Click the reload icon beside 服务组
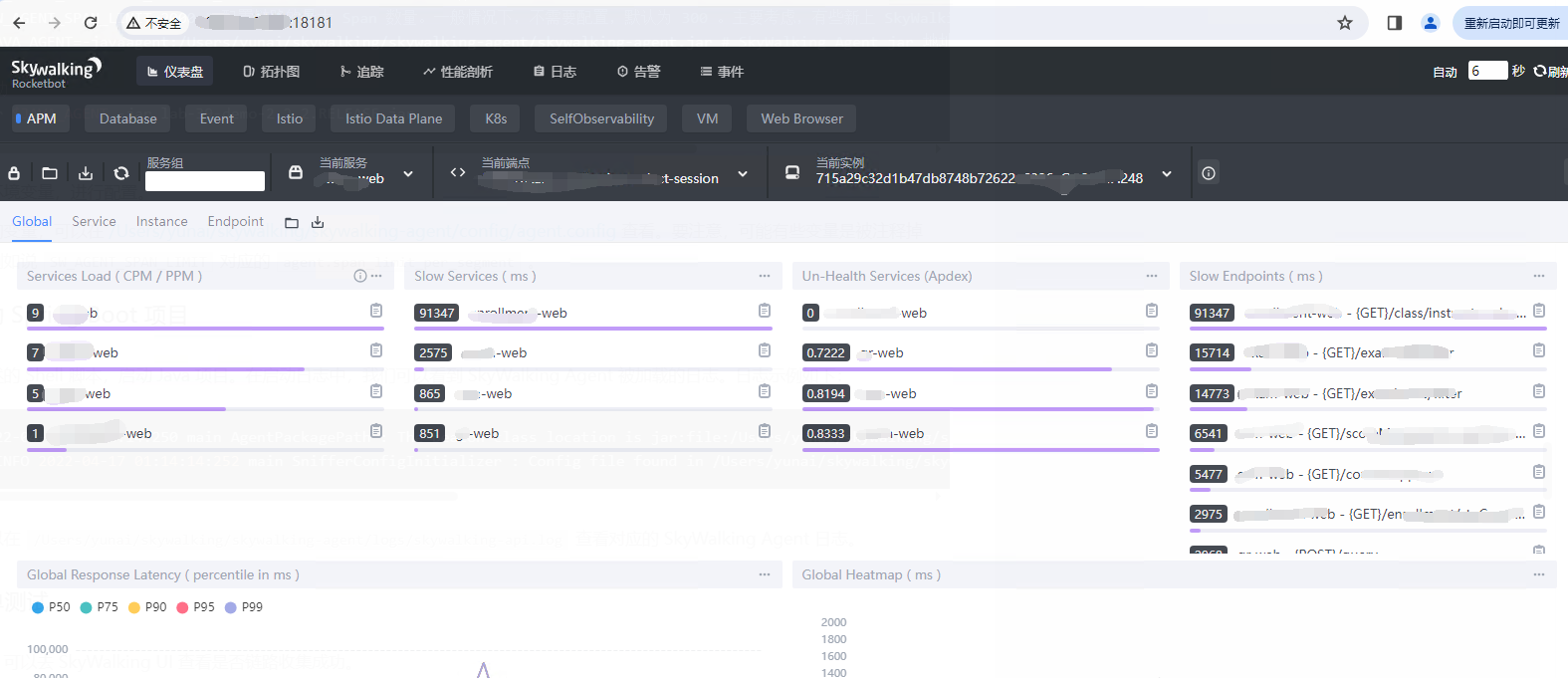Viewport: 1568px width, 678px height. coord(121,173)
